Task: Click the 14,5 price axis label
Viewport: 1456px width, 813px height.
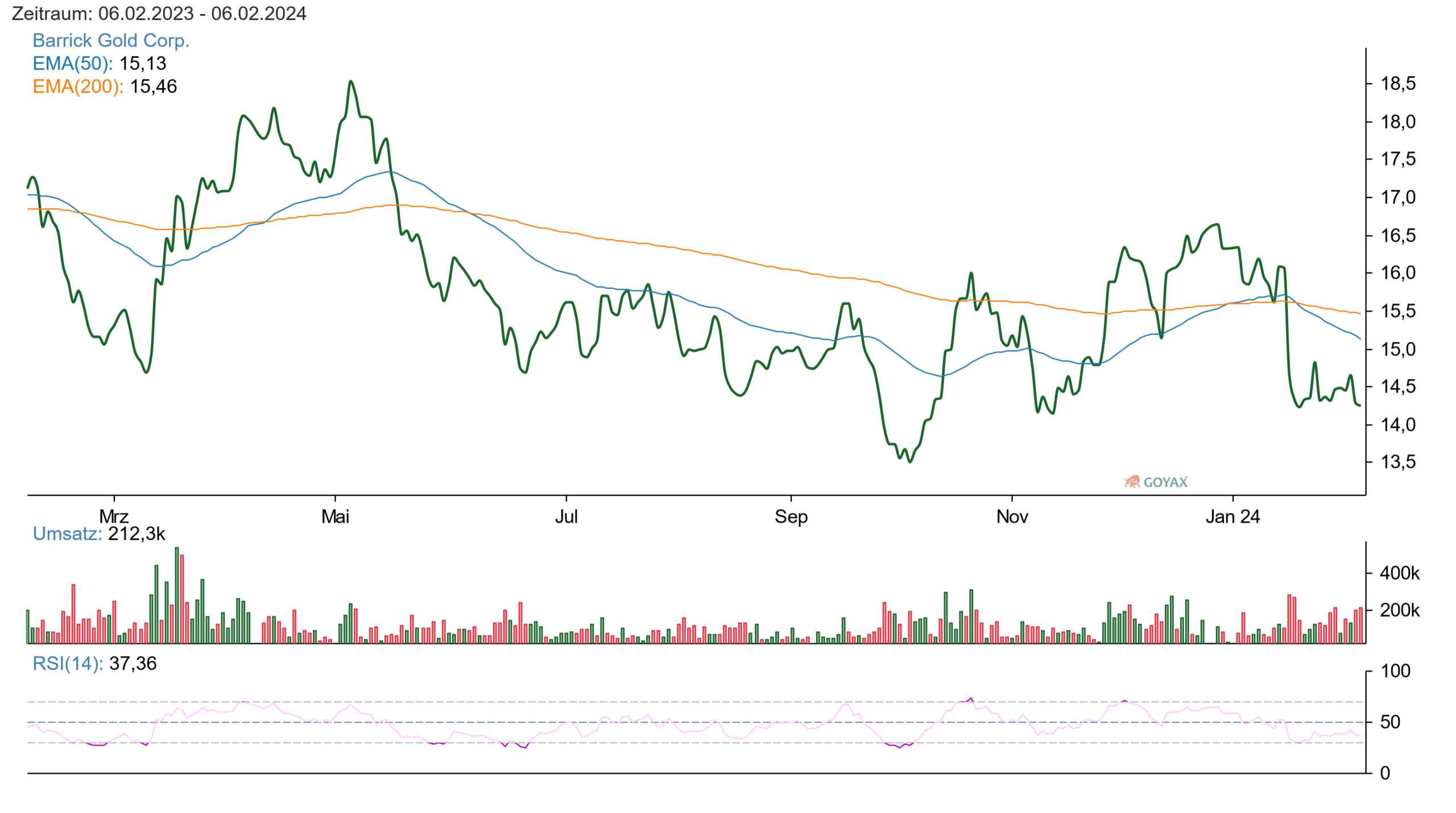Action: 1399,387
